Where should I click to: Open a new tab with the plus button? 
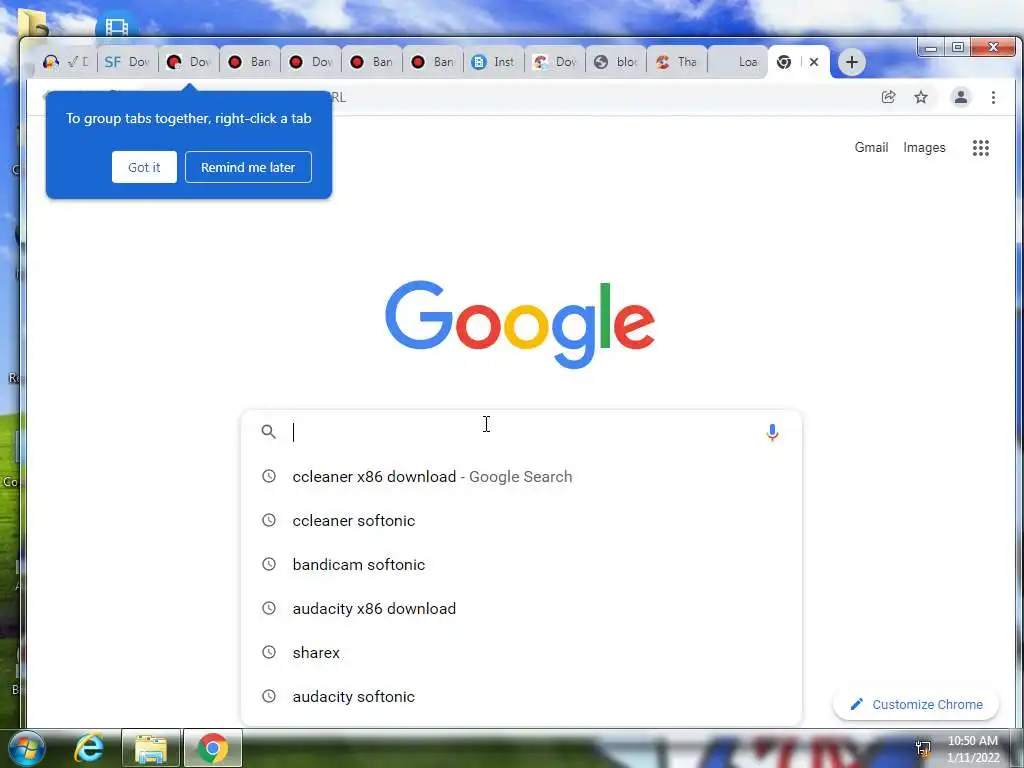coord(852,62)
